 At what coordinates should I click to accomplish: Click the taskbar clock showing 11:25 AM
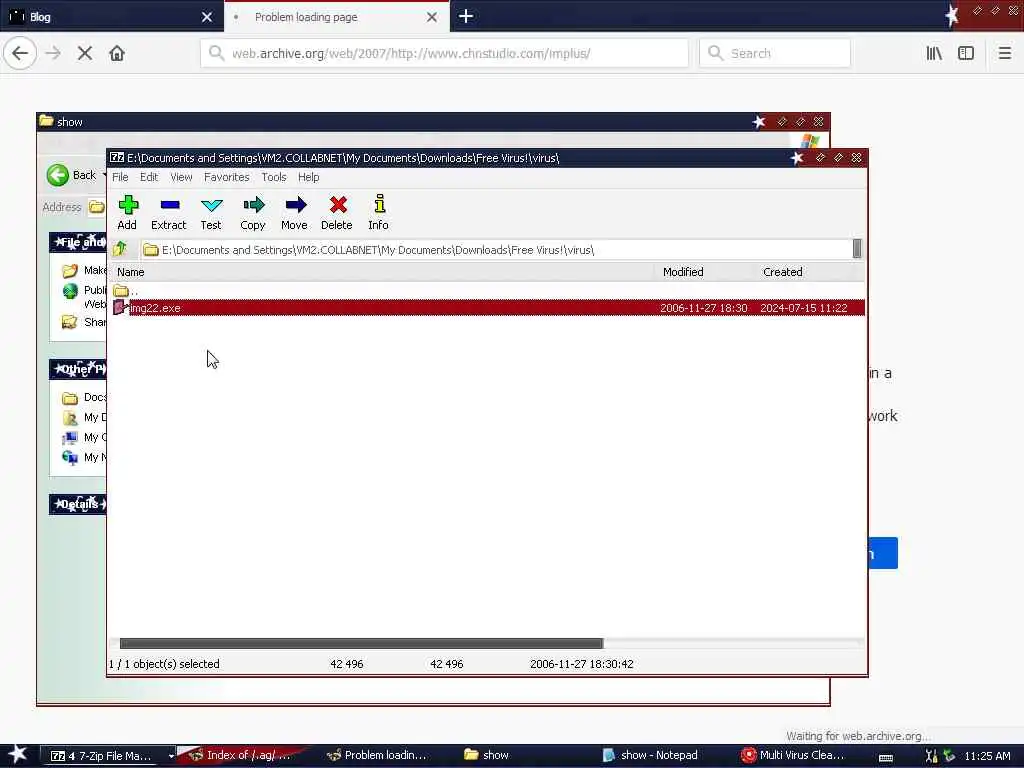pyautogui.click(x=987, y=756)
